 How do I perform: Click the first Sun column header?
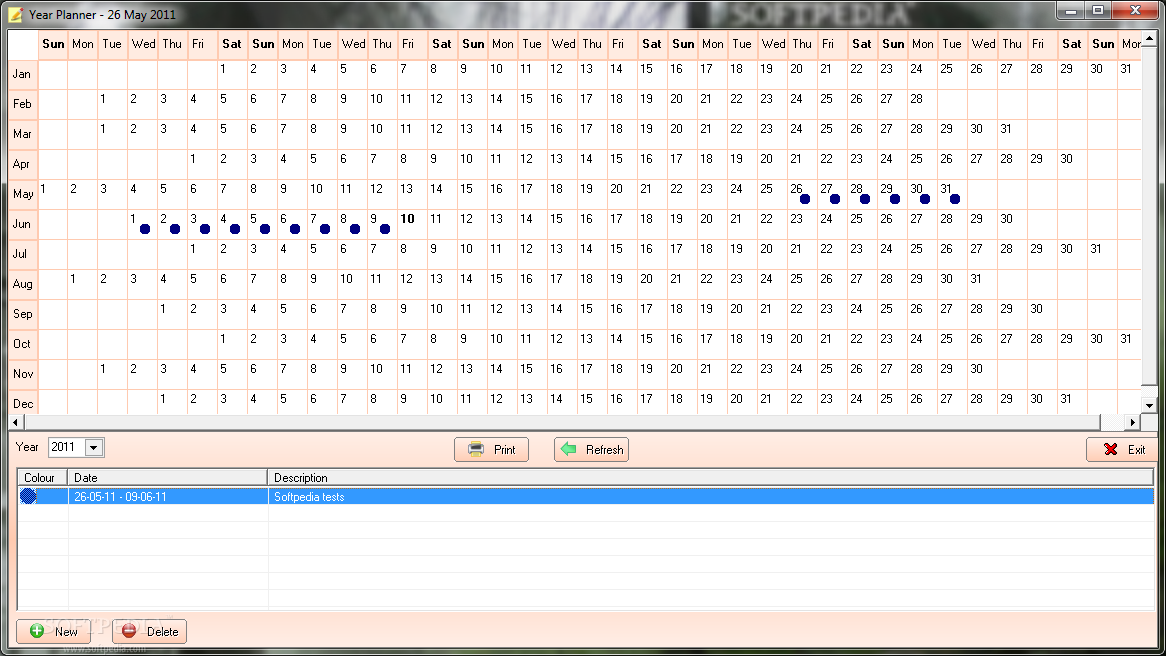[53, 44]
